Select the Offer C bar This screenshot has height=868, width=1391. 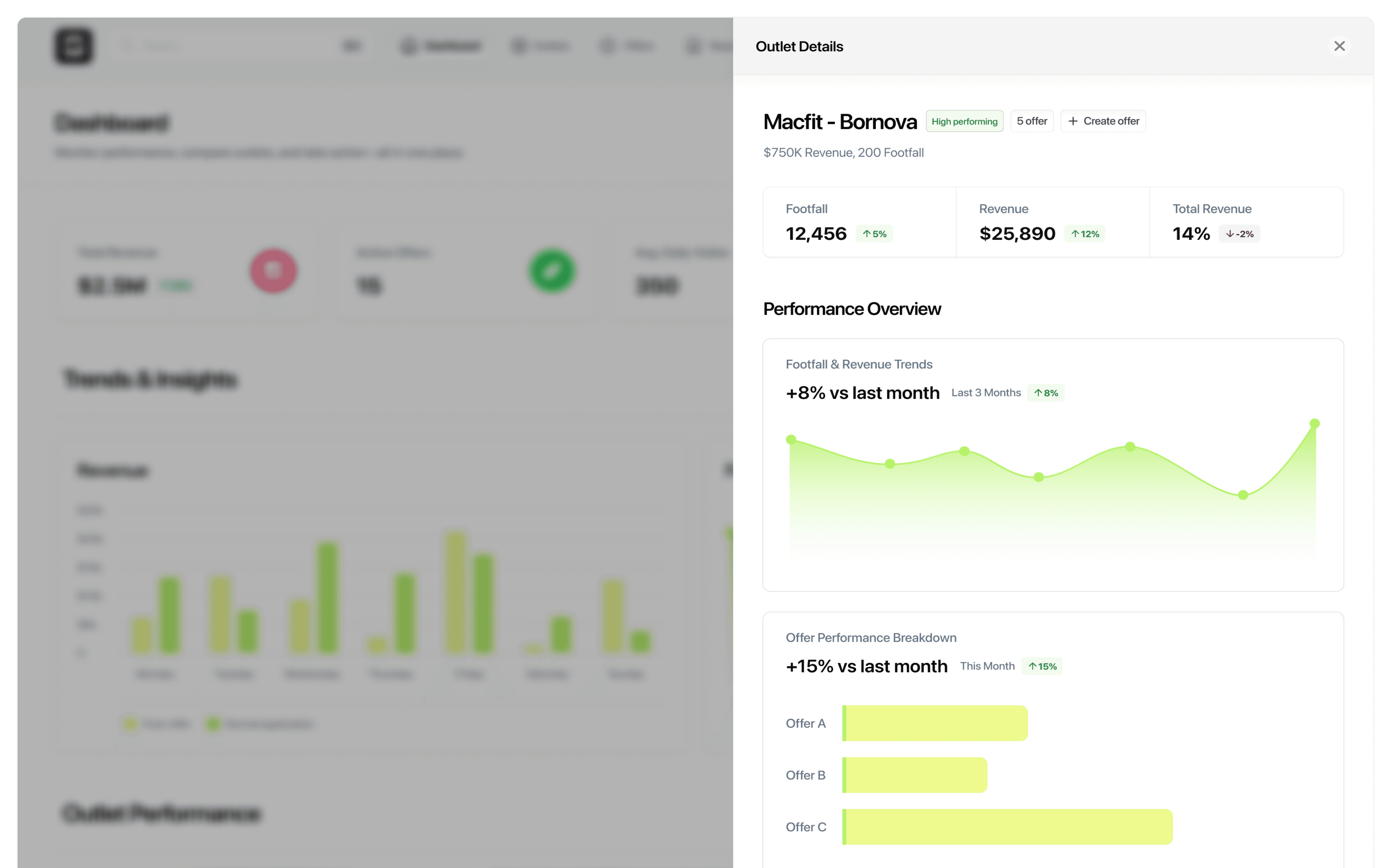click(x=1007, y=827)
